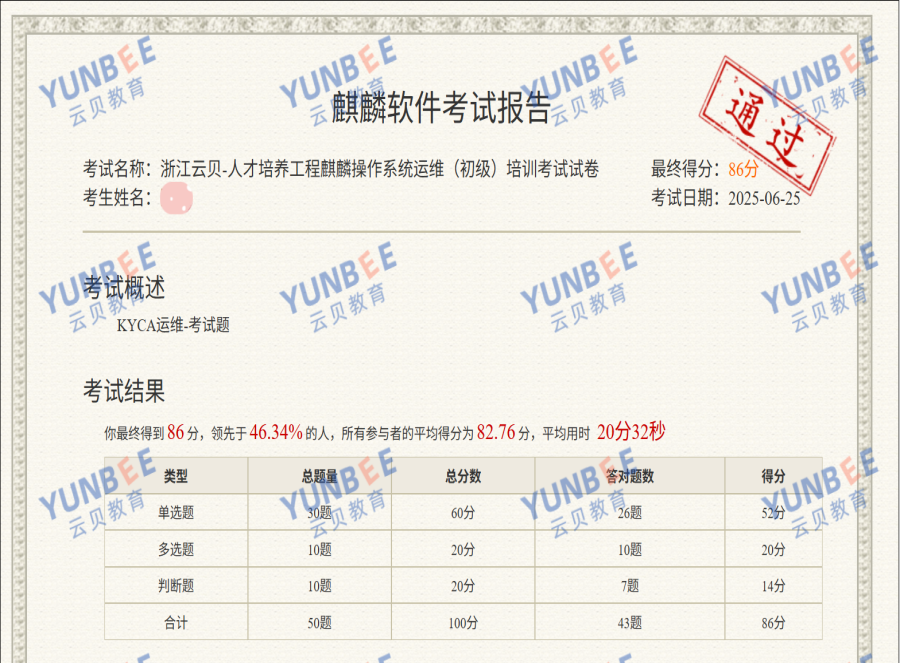Image resolution: width=900 pixels, height=663 pixels.
Task: Click 50题 in the 合计 row
Action: point(320,623)
